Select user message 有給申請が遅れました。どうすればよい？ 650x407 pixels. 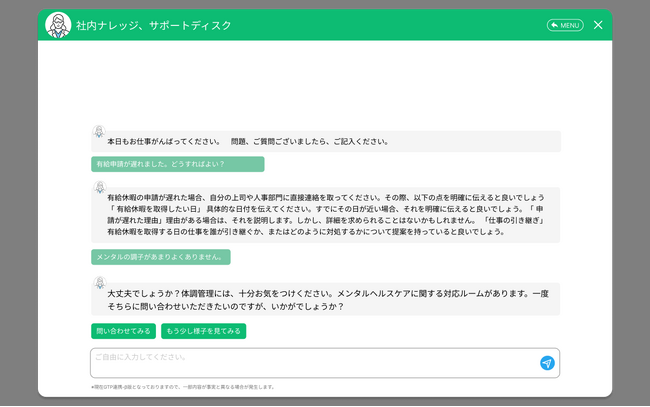[x=177, y=164]
